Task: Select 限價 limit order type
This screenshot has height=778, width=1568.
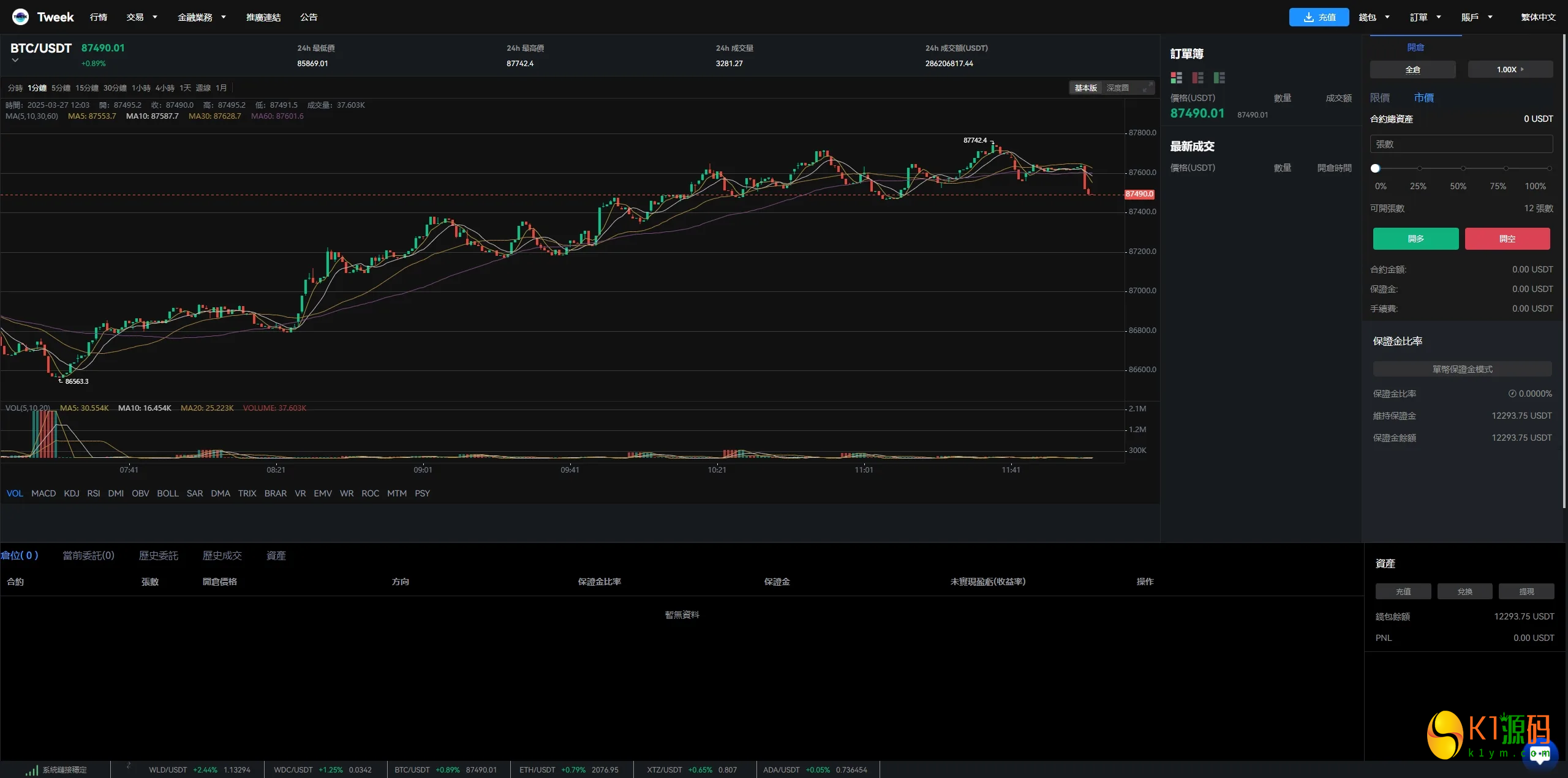Action: click(x=1380, y=98)
